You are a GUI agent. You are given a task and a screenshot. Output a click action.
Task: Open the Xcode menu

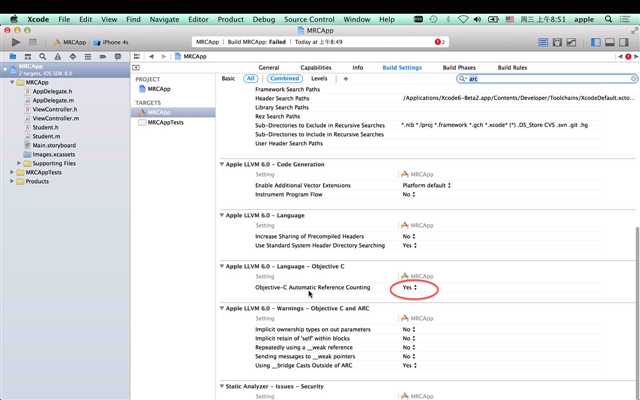tap(38, 19)
